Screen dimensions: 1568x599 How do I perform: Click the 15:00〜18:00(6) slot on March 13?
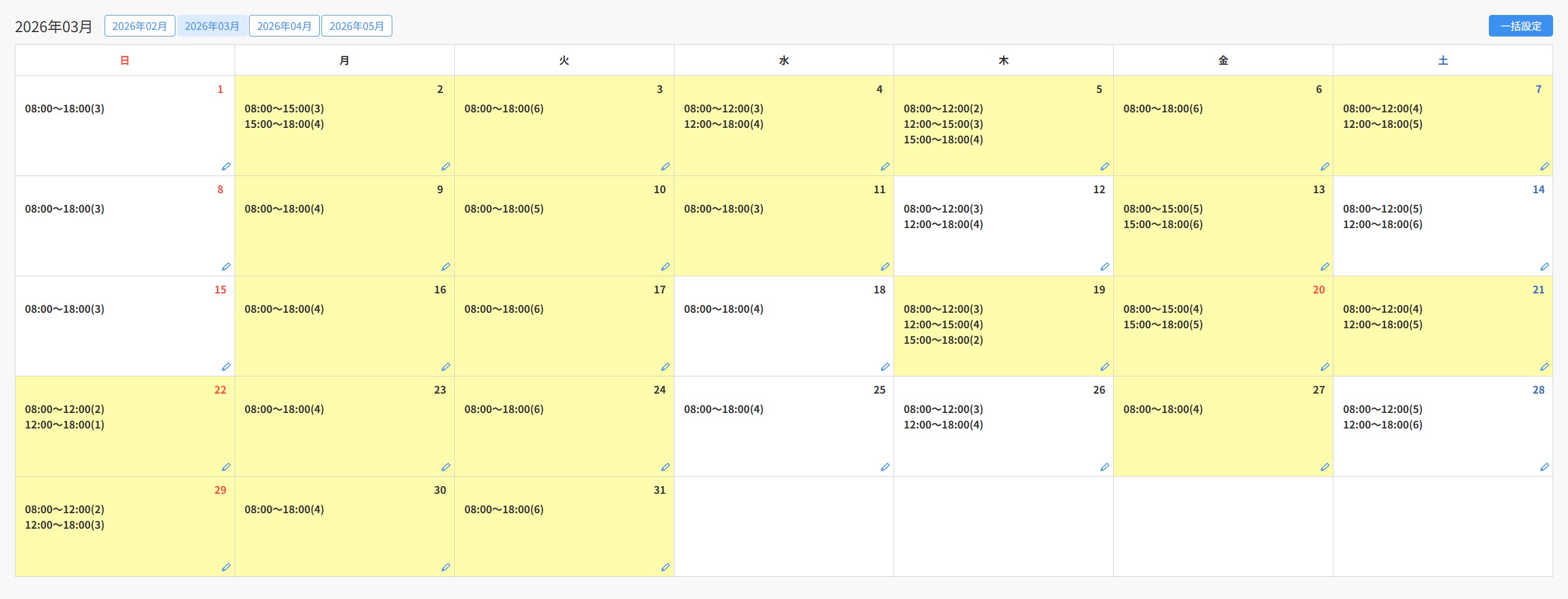point(1162,224)
